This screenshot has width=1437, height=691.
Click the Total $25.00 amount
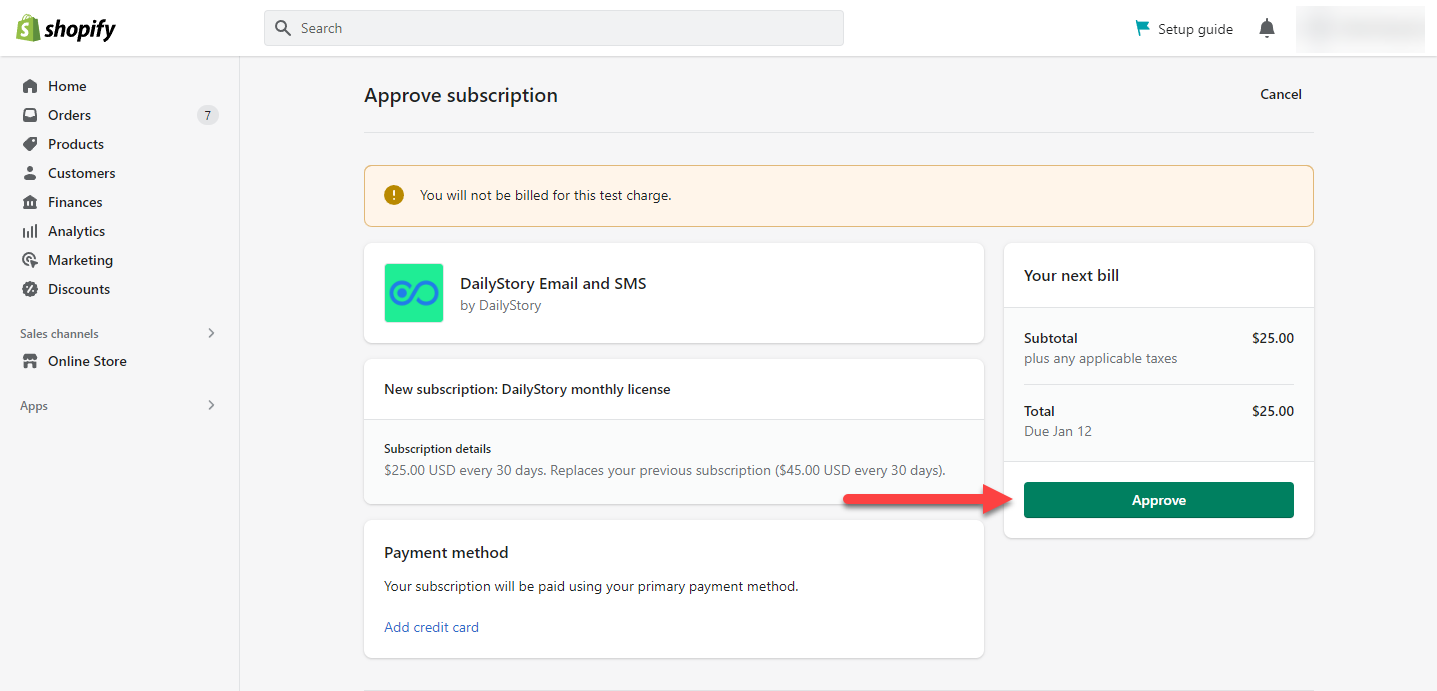click(1273, 411)
